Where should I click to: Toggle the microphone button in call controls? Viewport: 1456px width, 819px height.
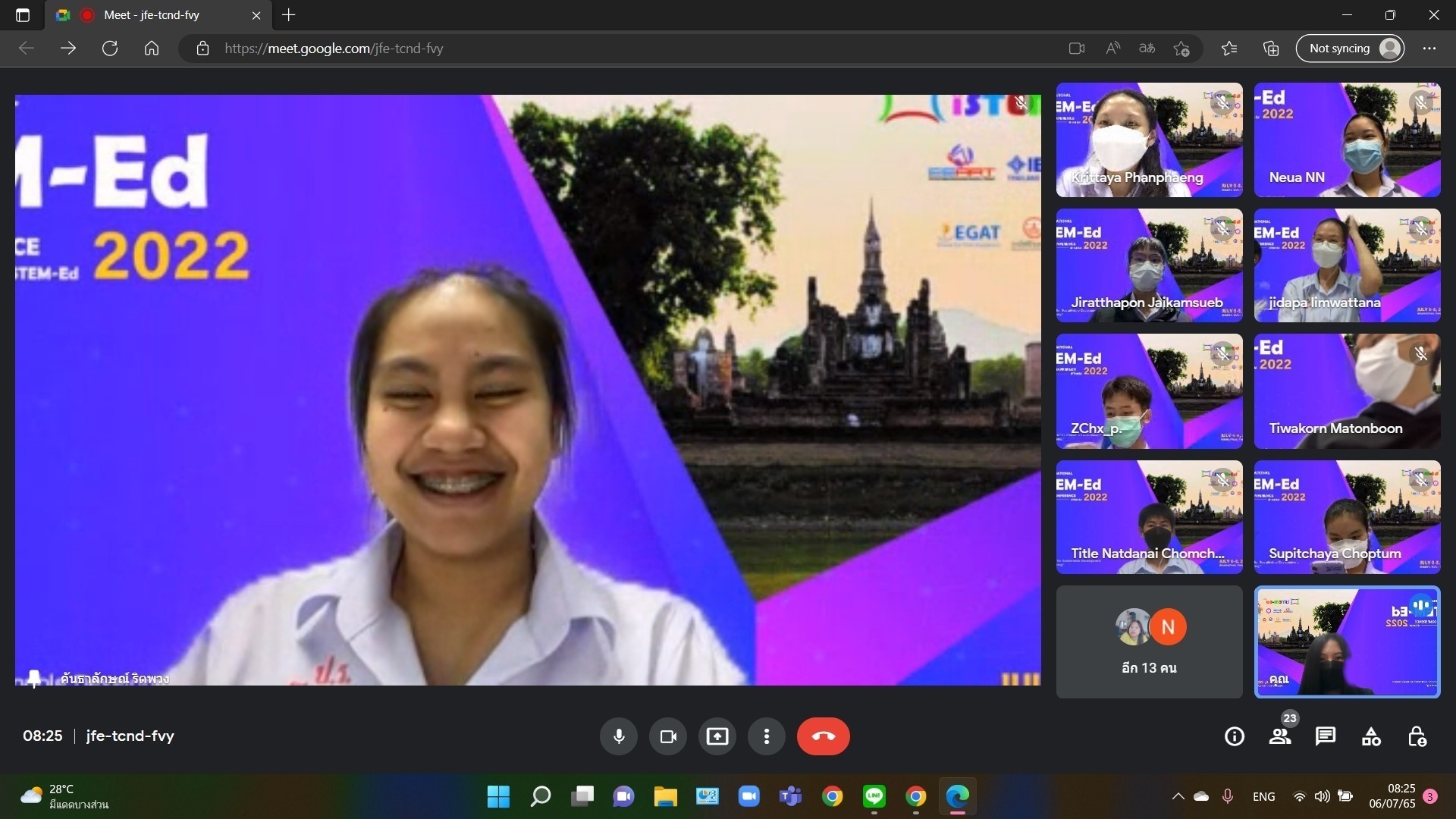(619, 736)
